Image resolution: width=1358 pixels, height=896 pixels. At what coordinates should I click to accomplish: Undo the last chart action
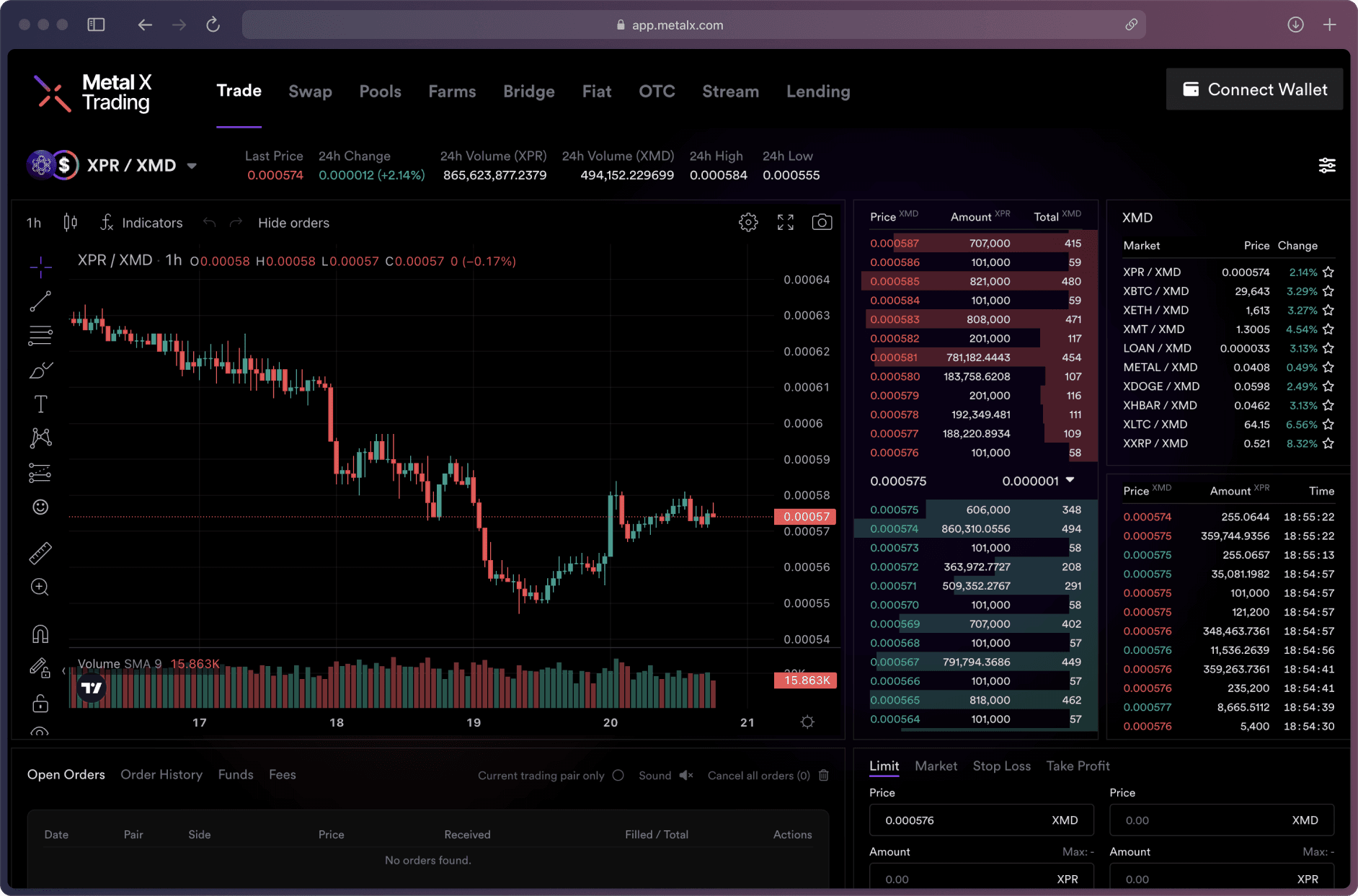coord(209,223)
